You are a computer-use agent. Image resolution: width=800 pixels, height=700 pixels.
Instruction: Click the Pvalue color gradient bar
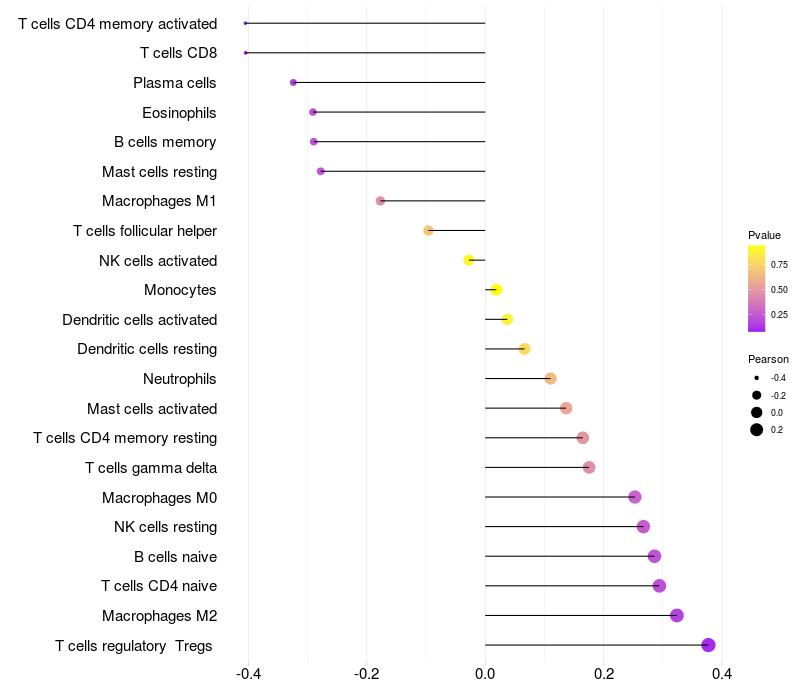coord(757,288)
